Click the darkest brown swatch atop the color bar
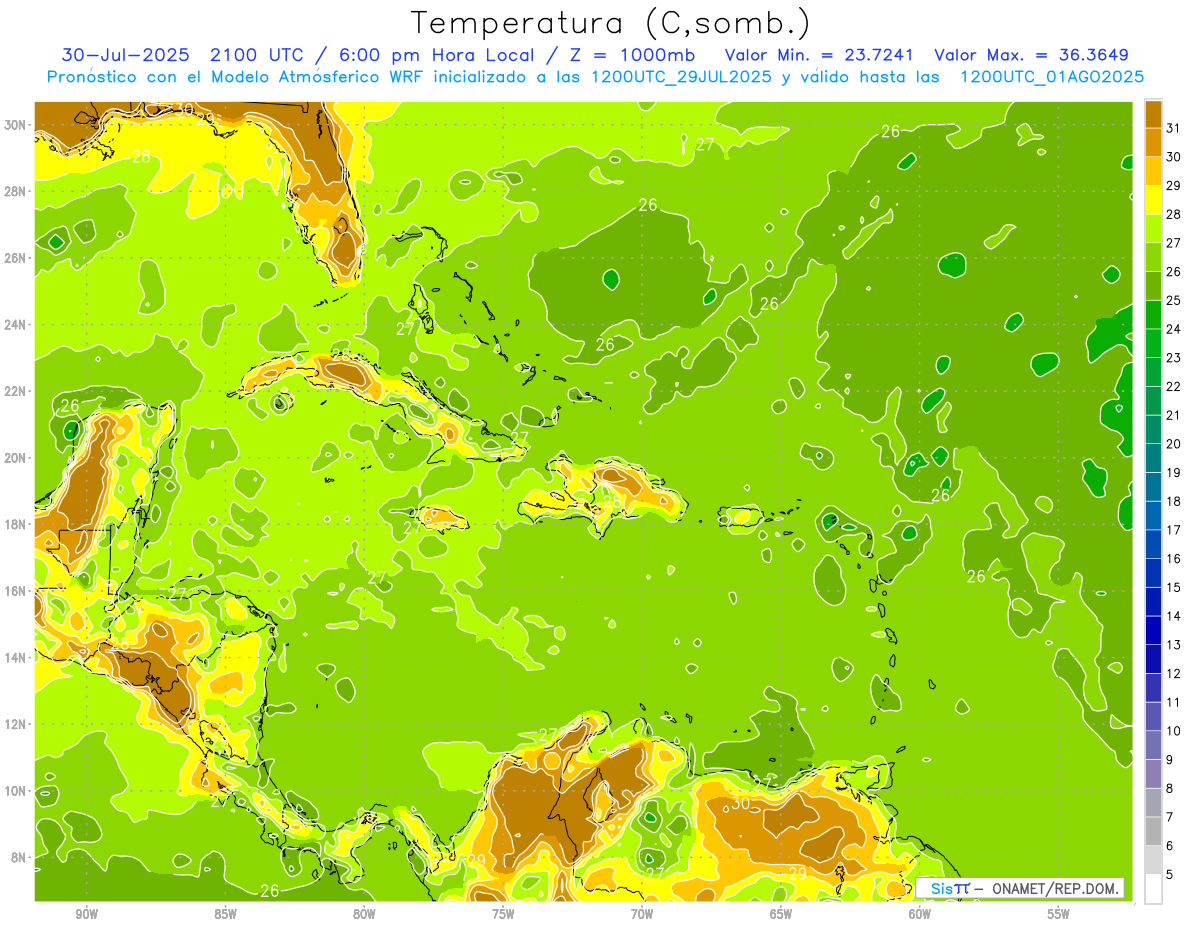The width and height of the screenshot is (1200, 927). click(1153, 114)
